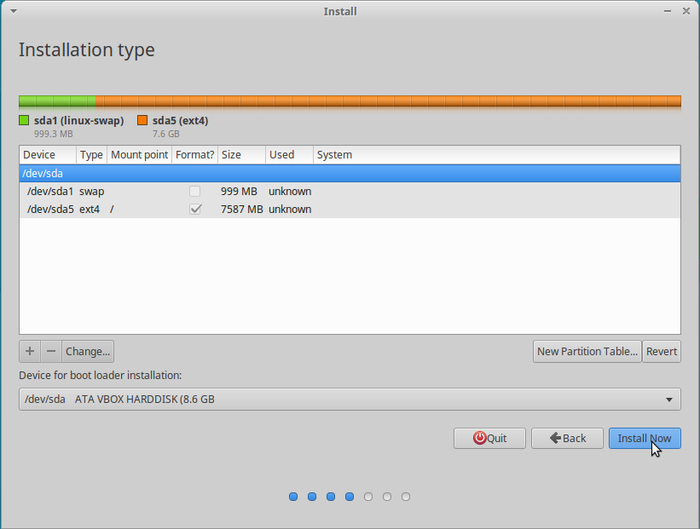
Task: Click orange sda5 segment in partition bar
Action: [x=388, y=101]
